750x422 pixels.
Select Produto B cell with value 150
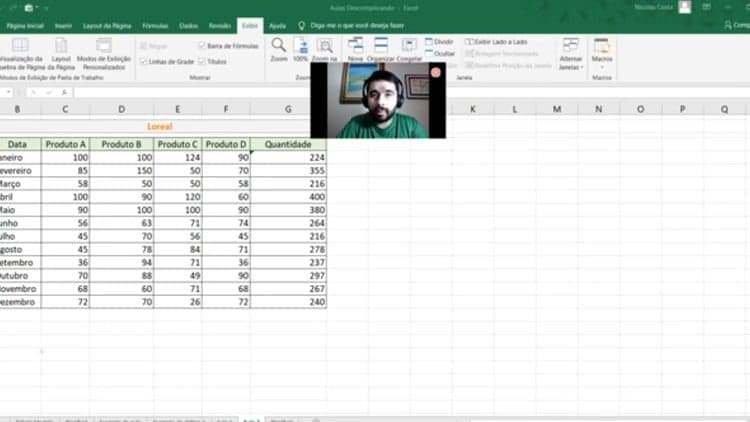click(121, 170)
